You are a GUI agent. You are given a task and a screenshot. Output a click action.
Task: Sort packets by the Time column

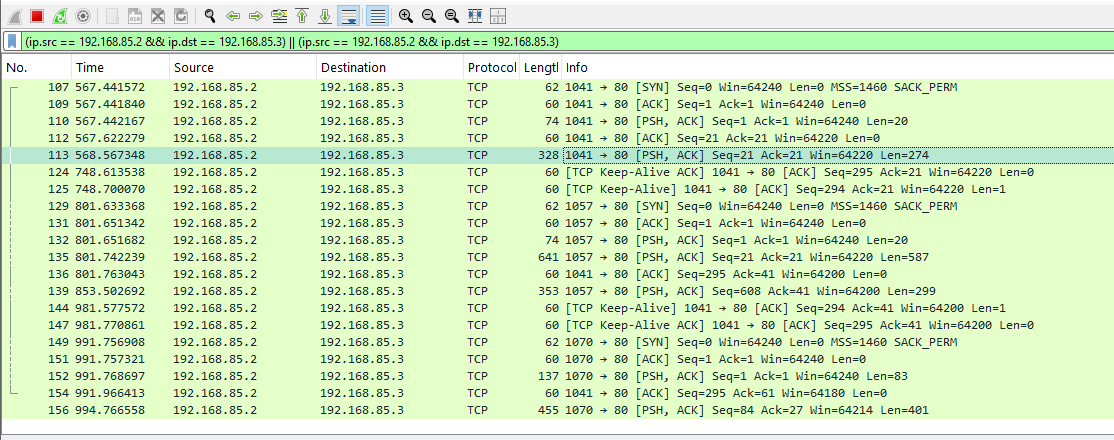[118, 68]
